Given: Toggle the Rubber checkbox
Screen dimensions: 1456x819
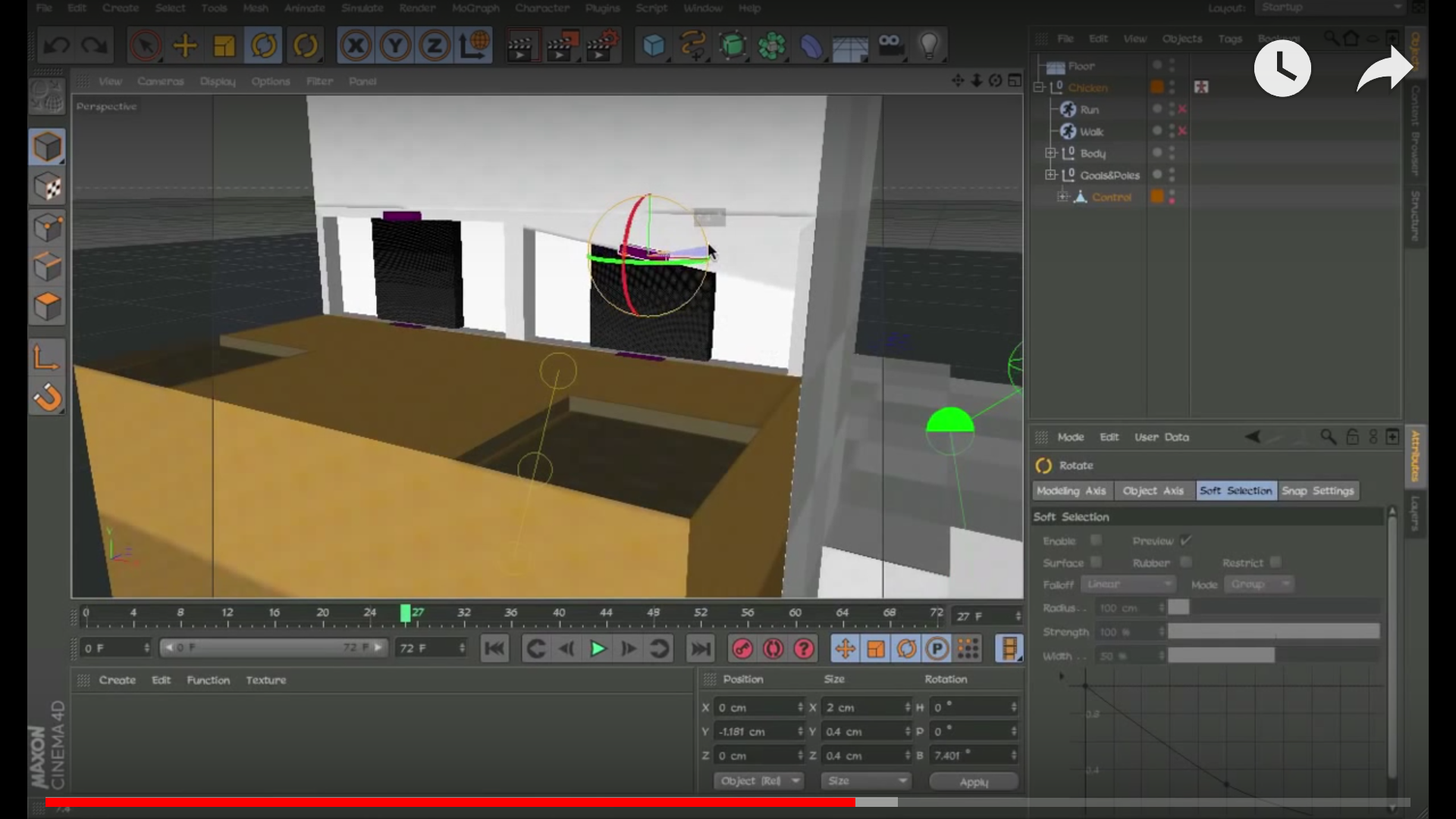Looking at the screenshot, I should pos(1186,562).
